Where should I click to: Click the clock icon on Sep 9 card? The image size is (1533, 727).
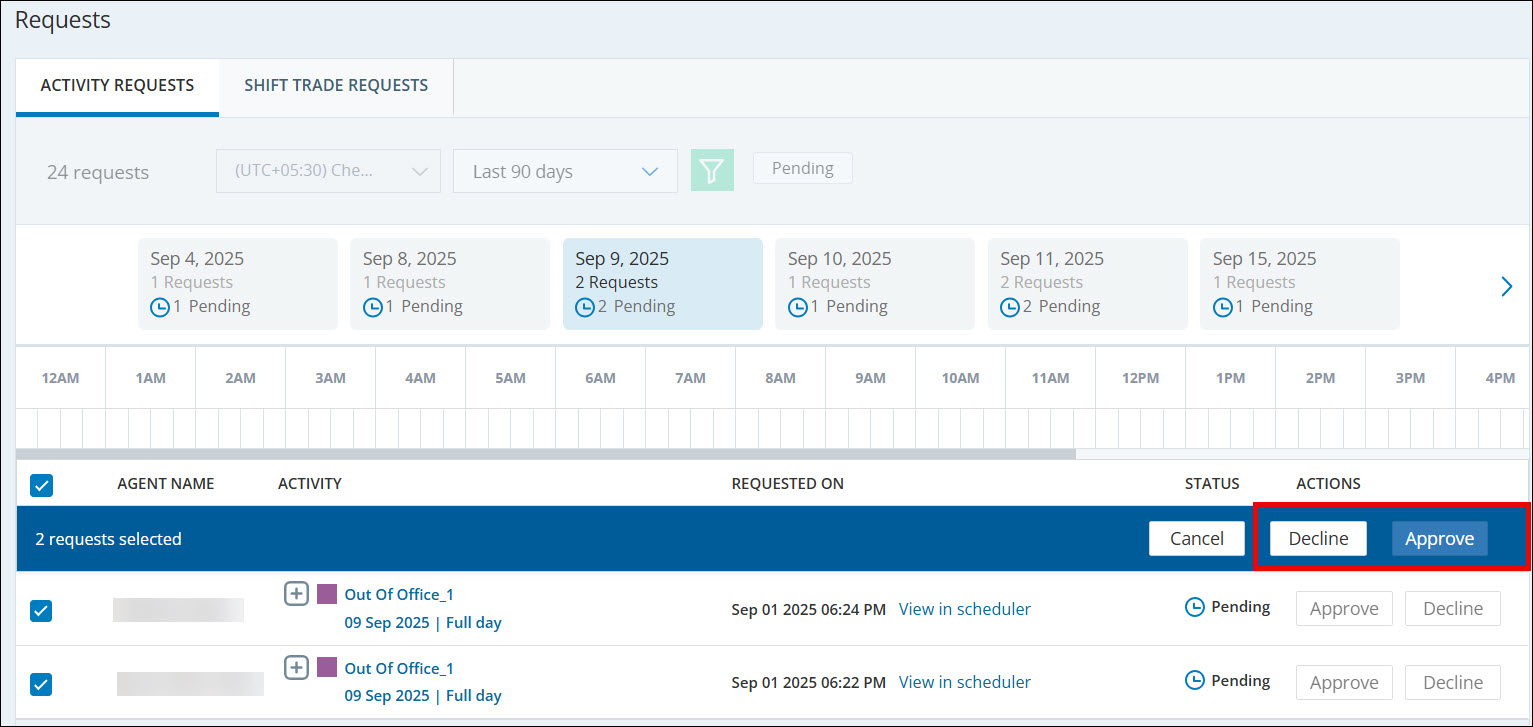coord(585,307)
